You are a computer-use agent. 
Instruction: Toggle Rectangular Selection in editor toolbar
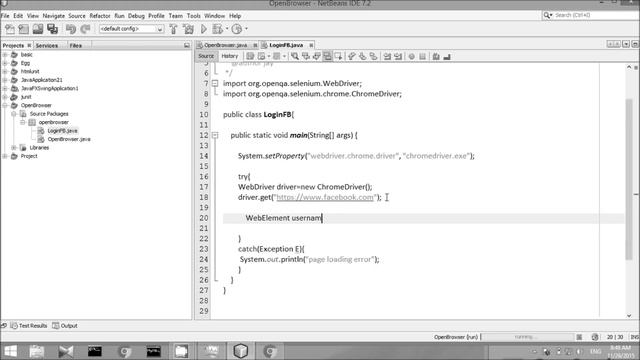pyautogui.click(x=338, y=56)
